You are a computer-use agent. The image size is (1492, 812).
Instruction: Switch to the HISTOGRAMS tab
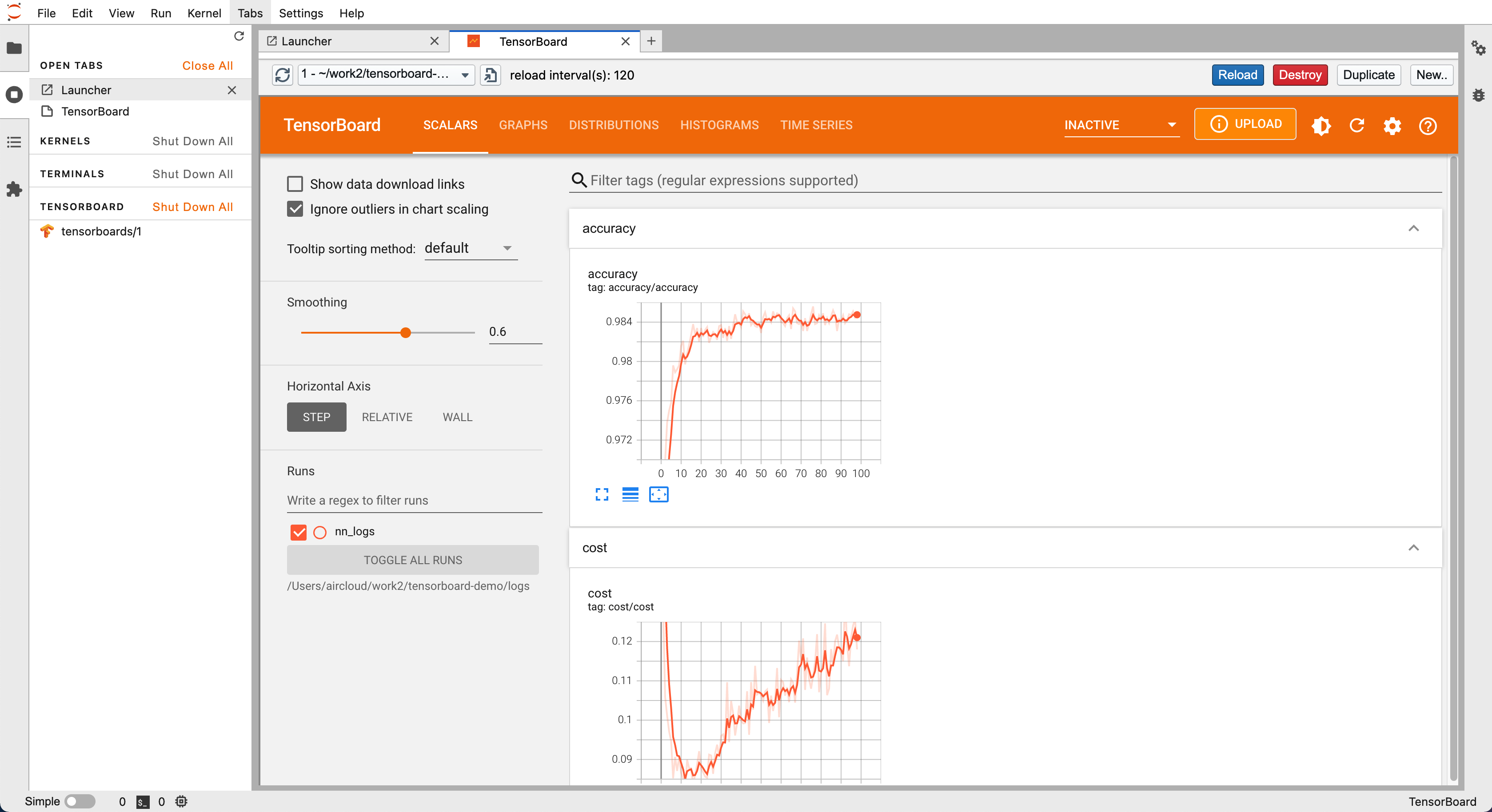point(719,125)
